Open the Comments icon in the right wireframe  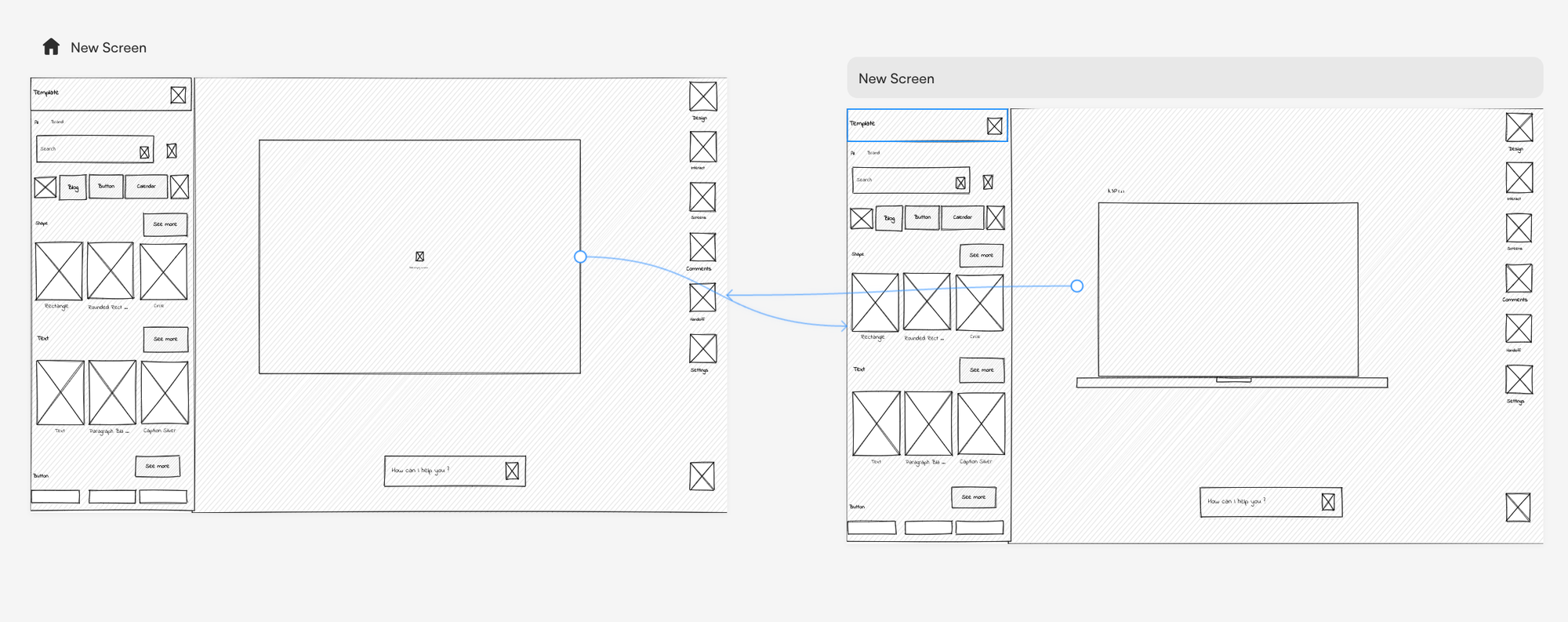coord(1519,278)
